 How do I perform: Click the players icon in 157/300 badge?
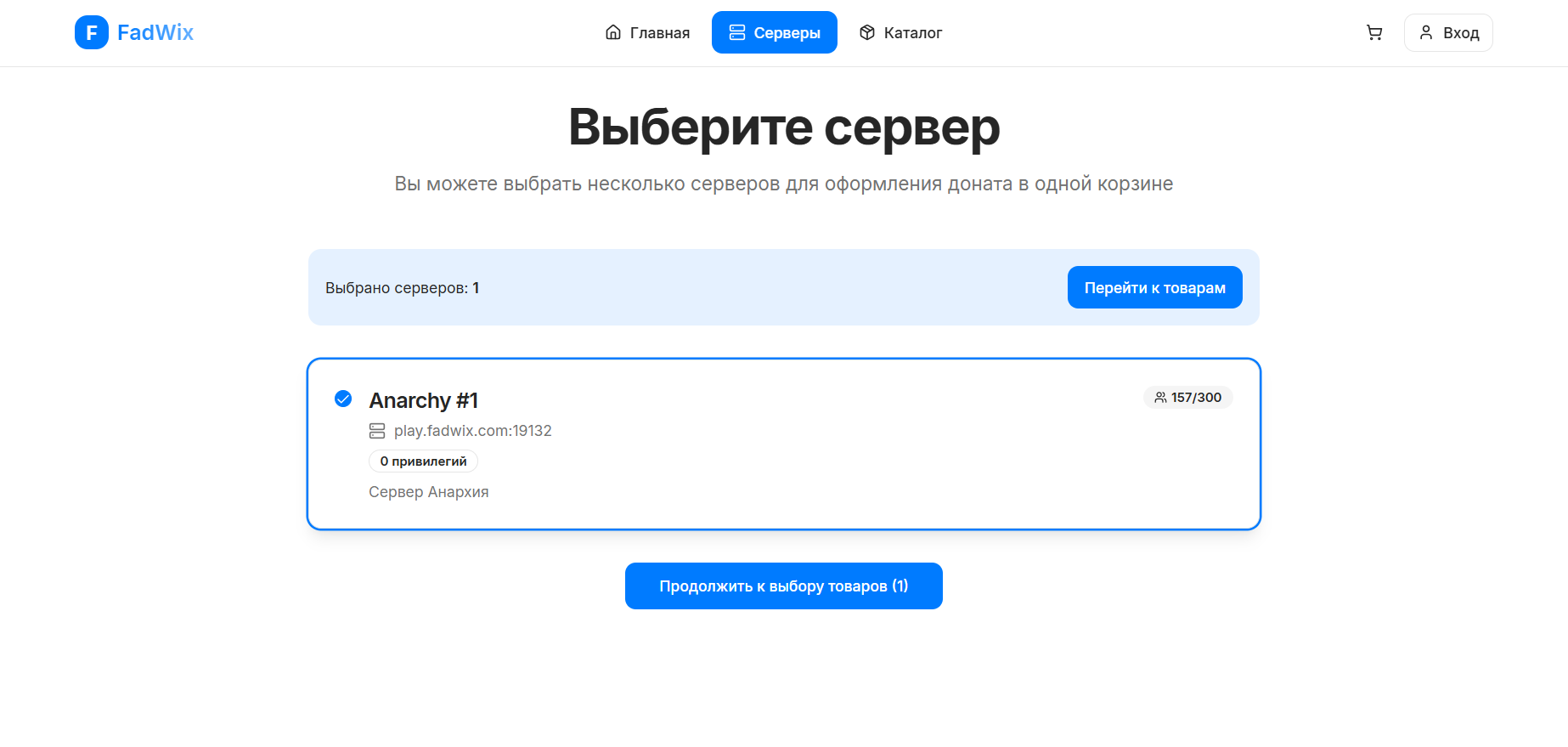(1160, 398)
